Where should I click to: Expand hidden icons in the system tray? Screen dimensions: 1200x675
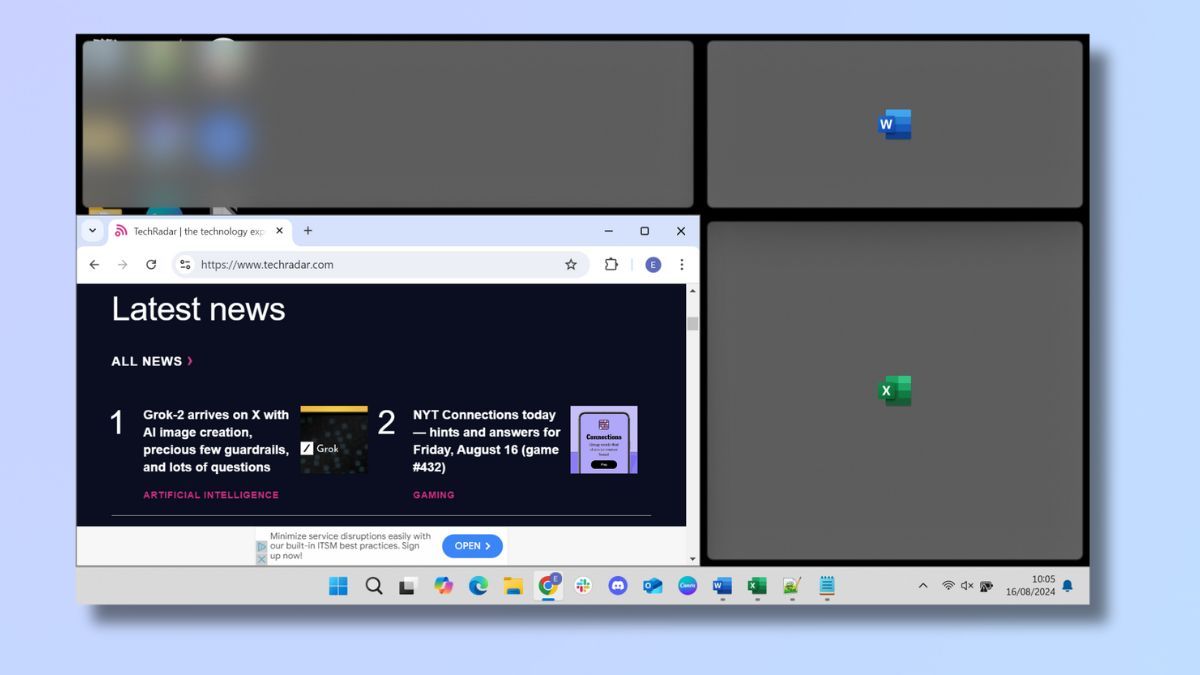pos(923,585)
